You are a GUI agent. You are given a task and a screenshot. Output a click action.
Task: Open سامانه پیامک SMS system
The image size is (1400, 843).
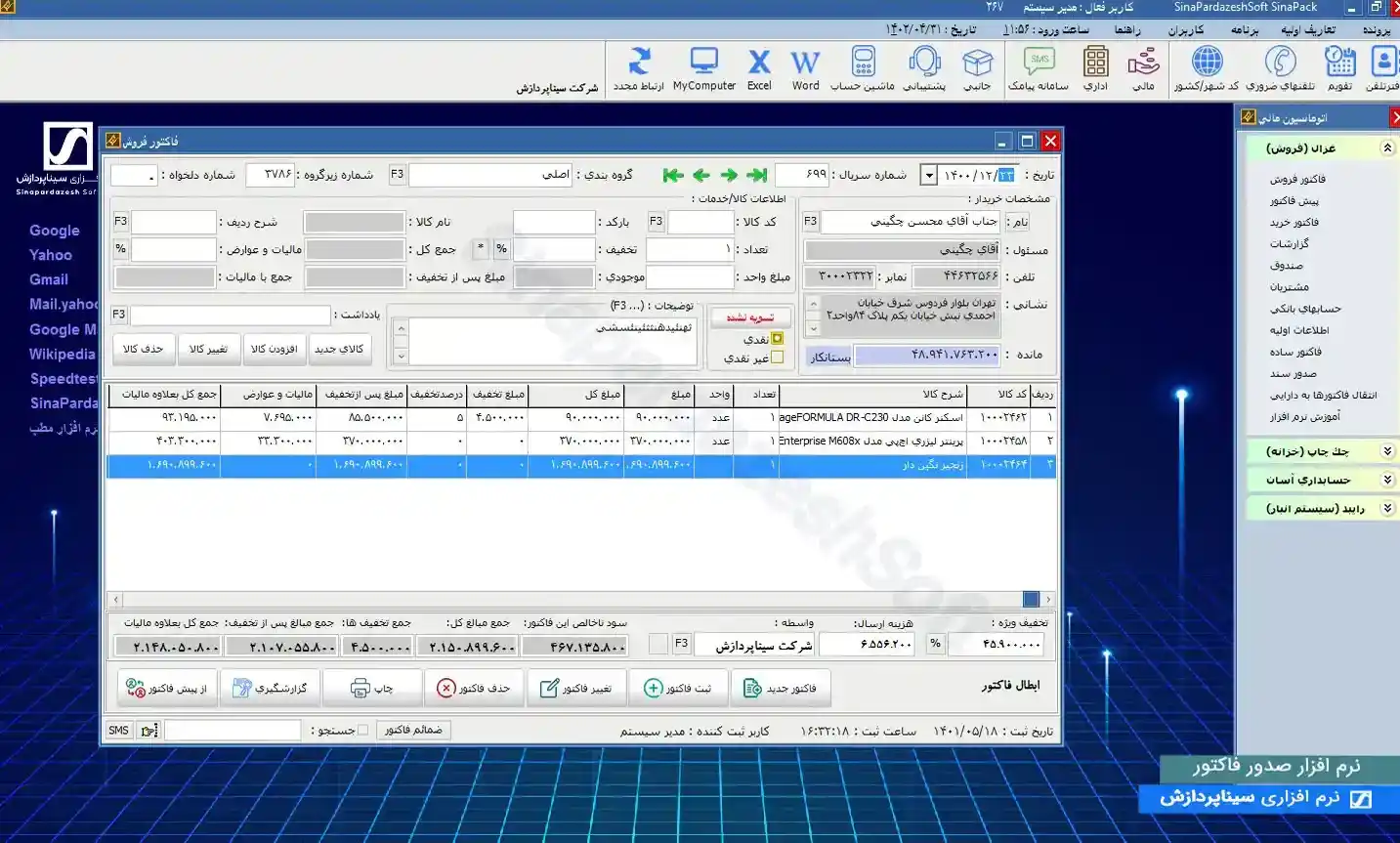[x=1039, y=69]
